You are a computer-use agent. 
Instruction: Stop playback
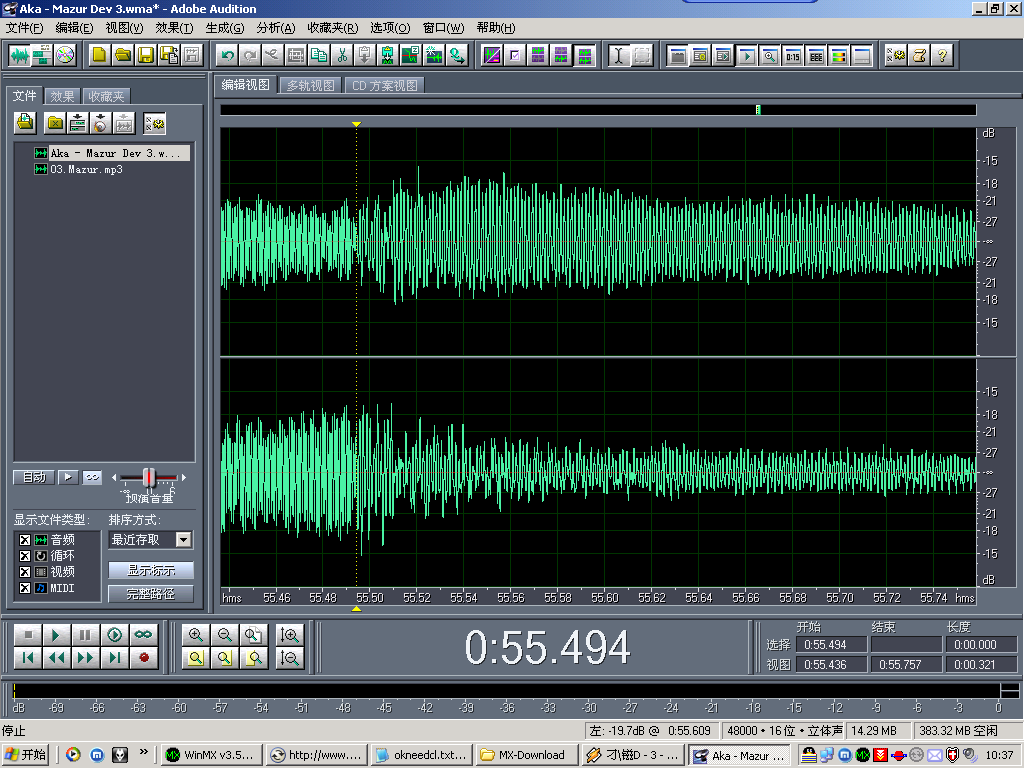tap(28, 635)
